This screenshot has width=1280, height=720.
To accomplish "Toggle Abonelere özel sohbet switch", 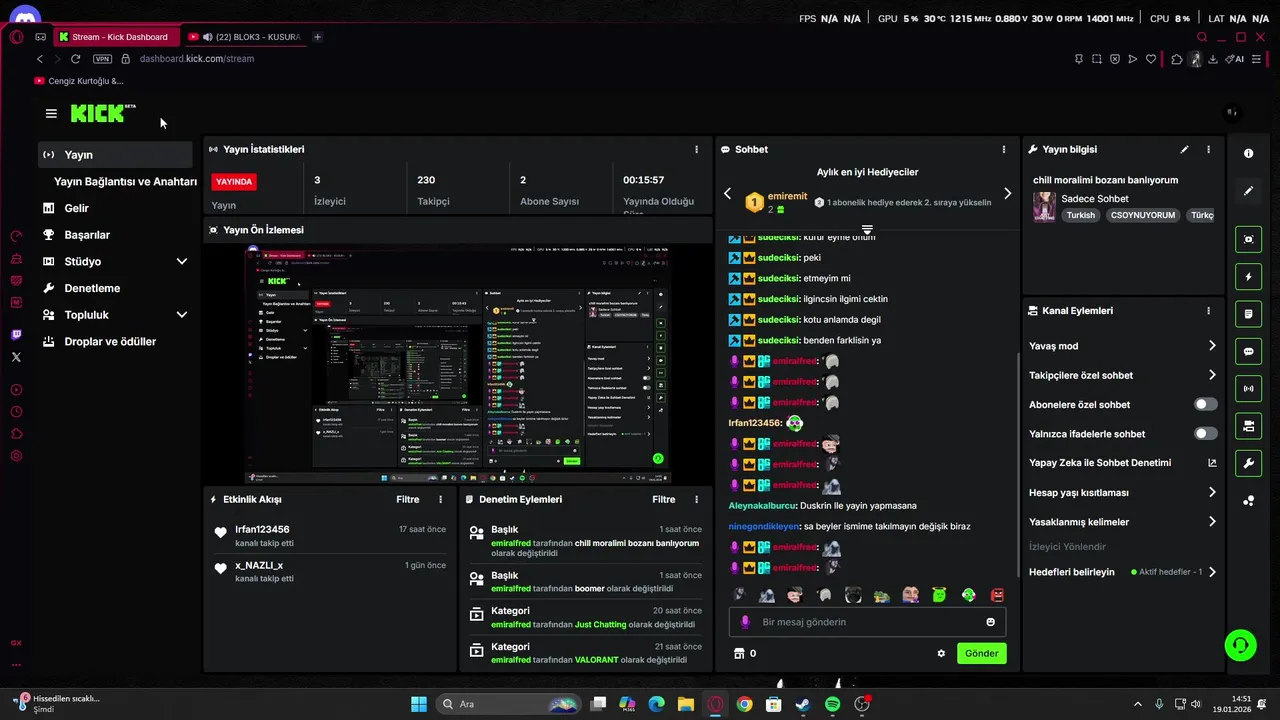I will coord(1206,405).
